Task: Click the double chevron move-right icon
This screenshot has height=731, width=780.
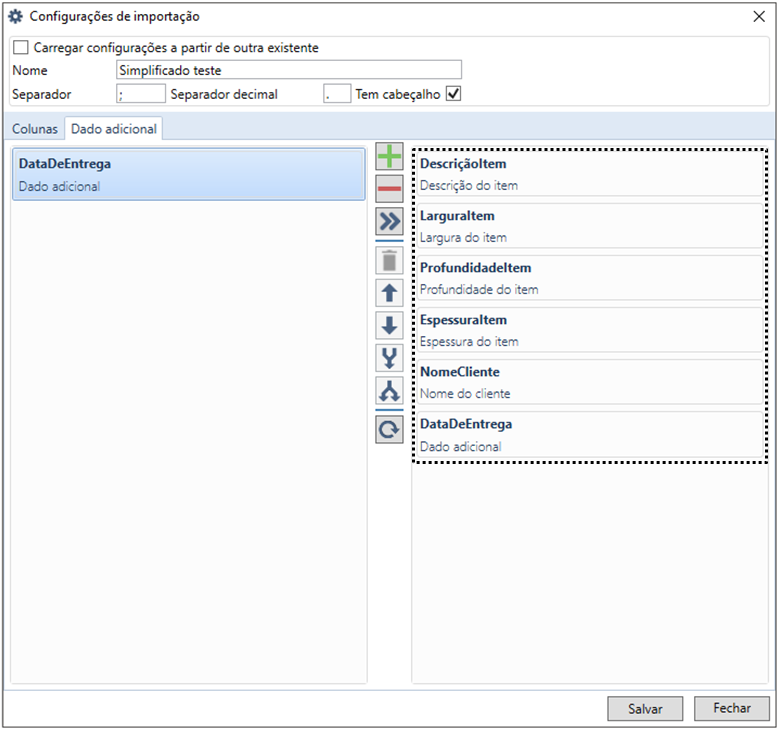Action: click(390, 221)
